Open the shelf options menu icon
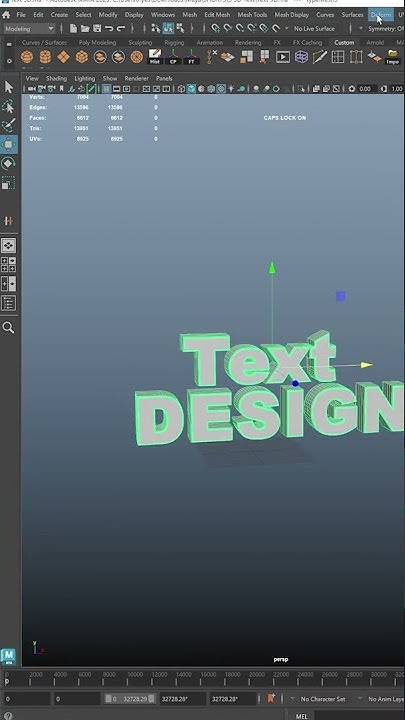Image resolution: width=405 pixels, height=720 pixels. [9, 45]
